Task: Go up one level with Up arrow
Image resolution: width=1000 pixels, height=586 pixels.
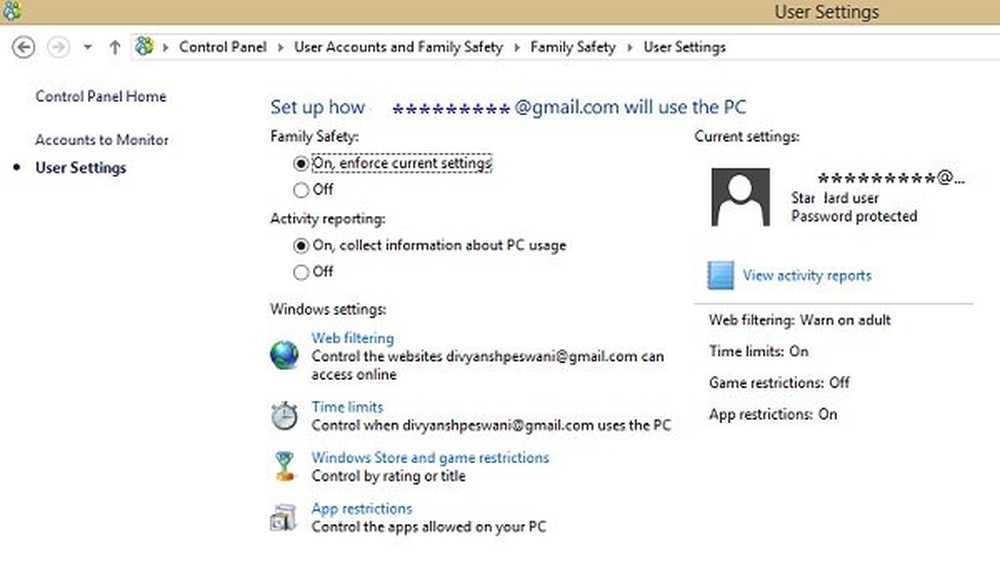Action: pyautogui.click(x=115, y=47)
